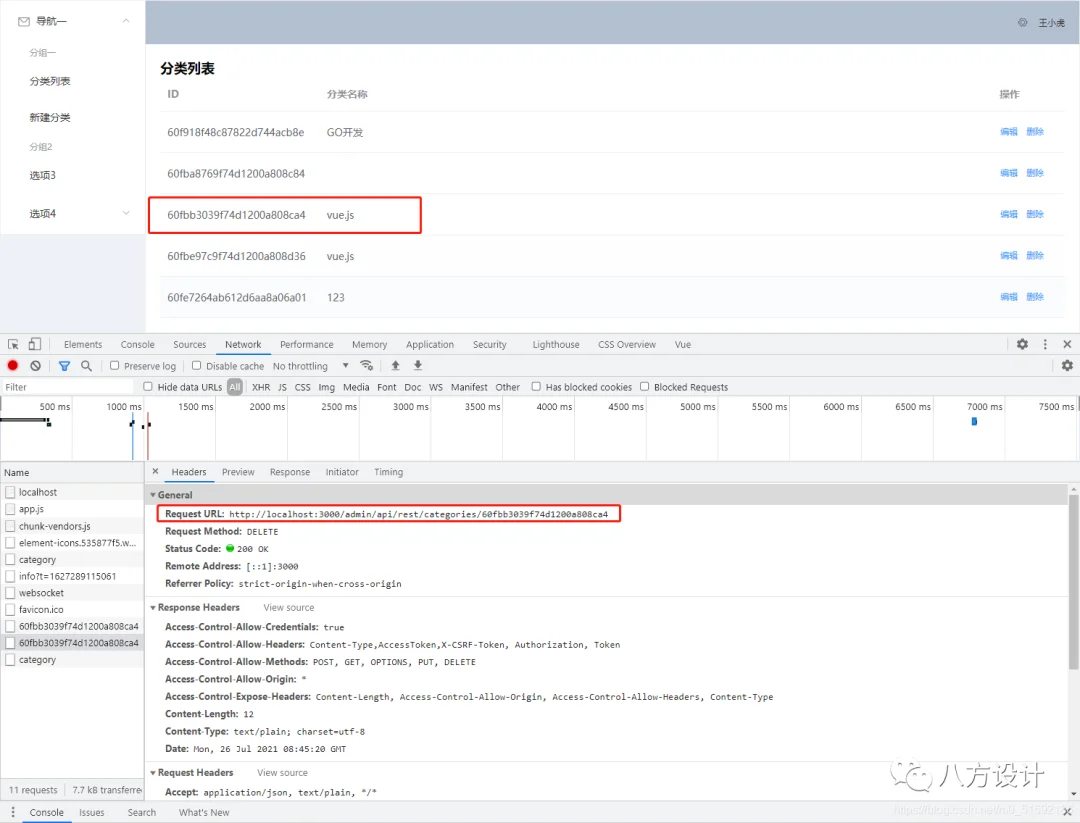This screenshot has height=823, width=1080.
Task: Close the request details pane
Action: tap(155, 471)
